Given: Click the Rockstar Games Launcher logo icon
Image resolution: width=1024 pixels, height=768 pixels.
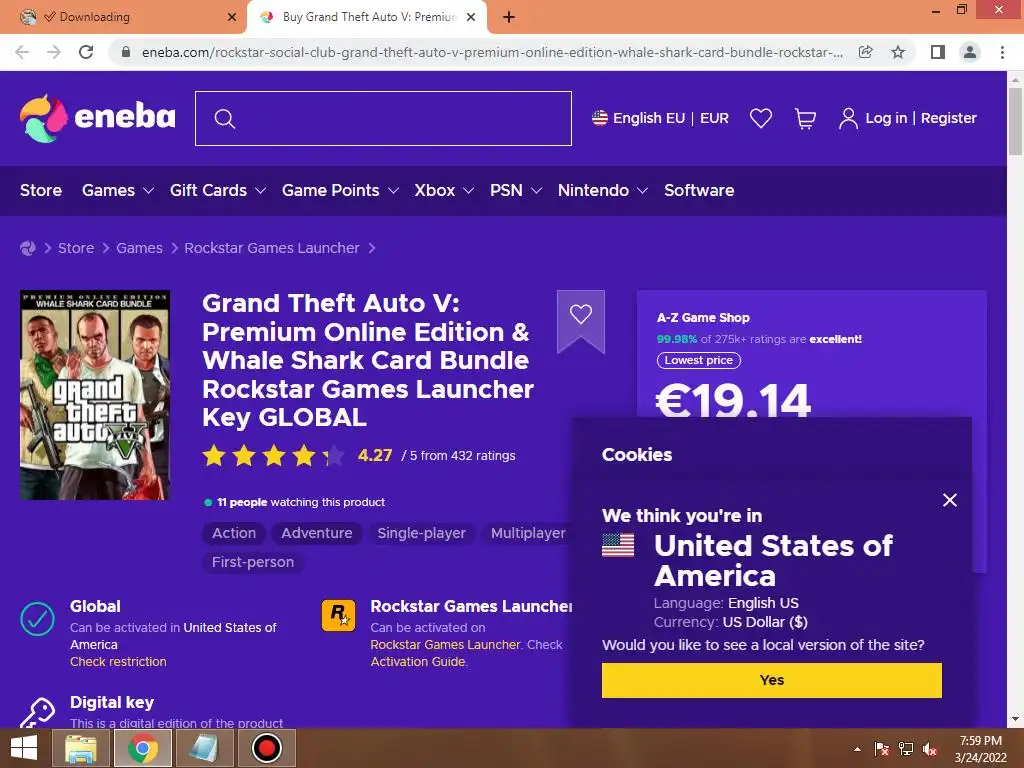Looking at the screenshot, I should [338, 615].
